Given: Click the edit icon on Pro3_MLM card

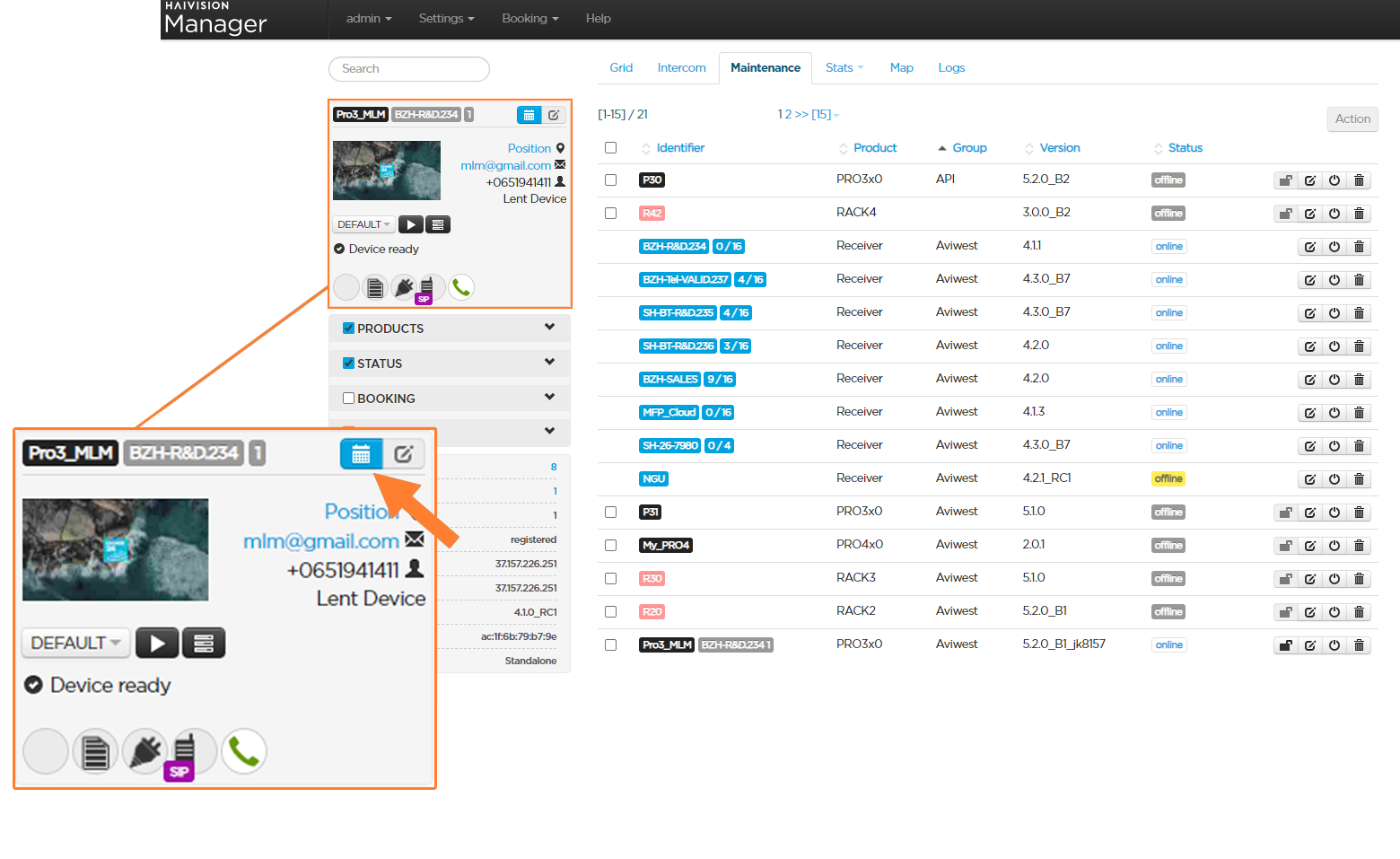Looking at the screenshot, I should coord(554,115).
